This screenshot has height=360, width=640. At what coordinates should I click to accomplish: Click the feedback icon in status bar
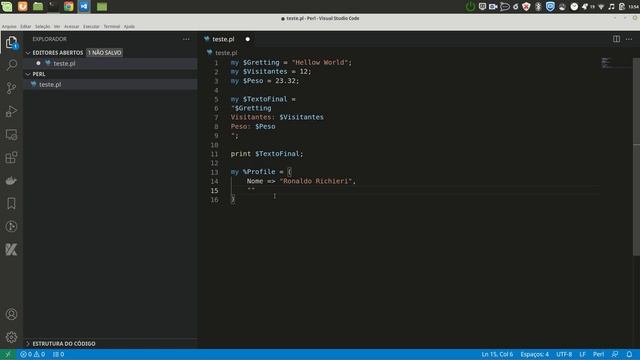tap(615, 354)
